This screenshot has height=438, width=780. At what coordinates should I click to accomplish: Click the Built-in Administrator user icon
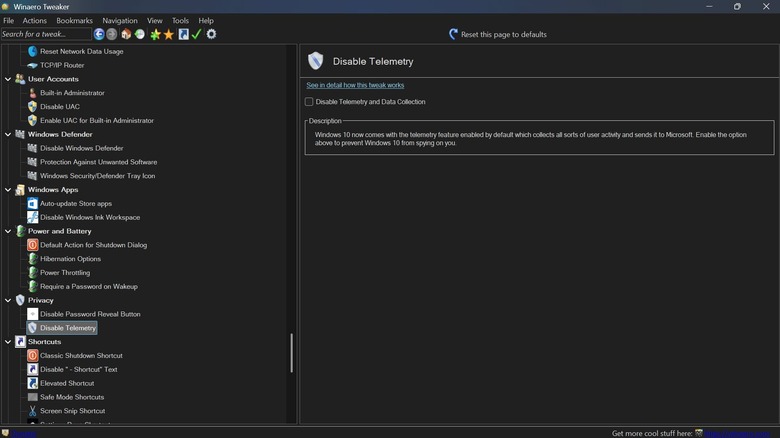(32, 93)
